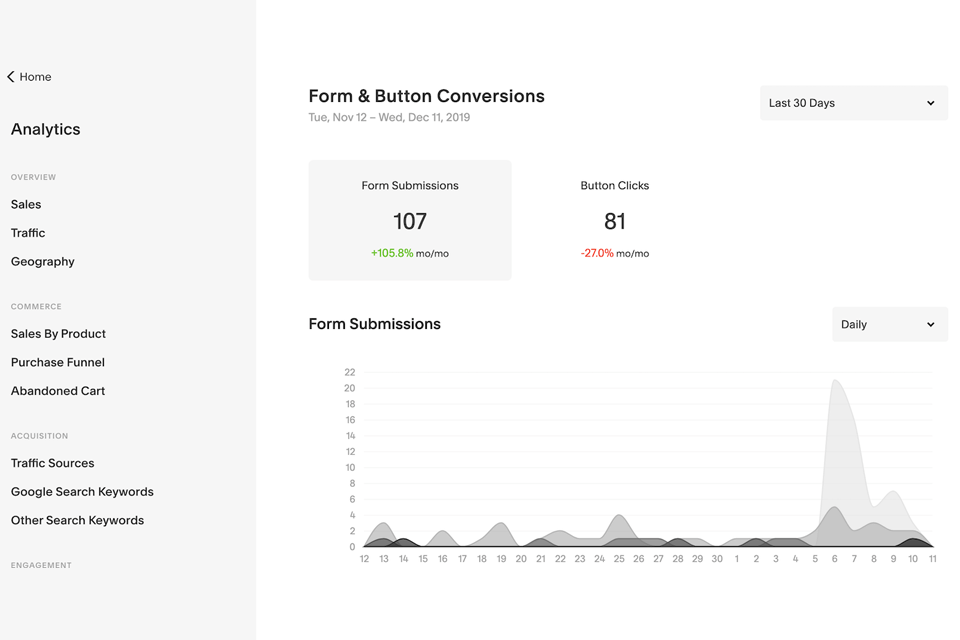Select the Form Submissions metric card
Viewport: 960px width, 640px height.
point(410,220)
